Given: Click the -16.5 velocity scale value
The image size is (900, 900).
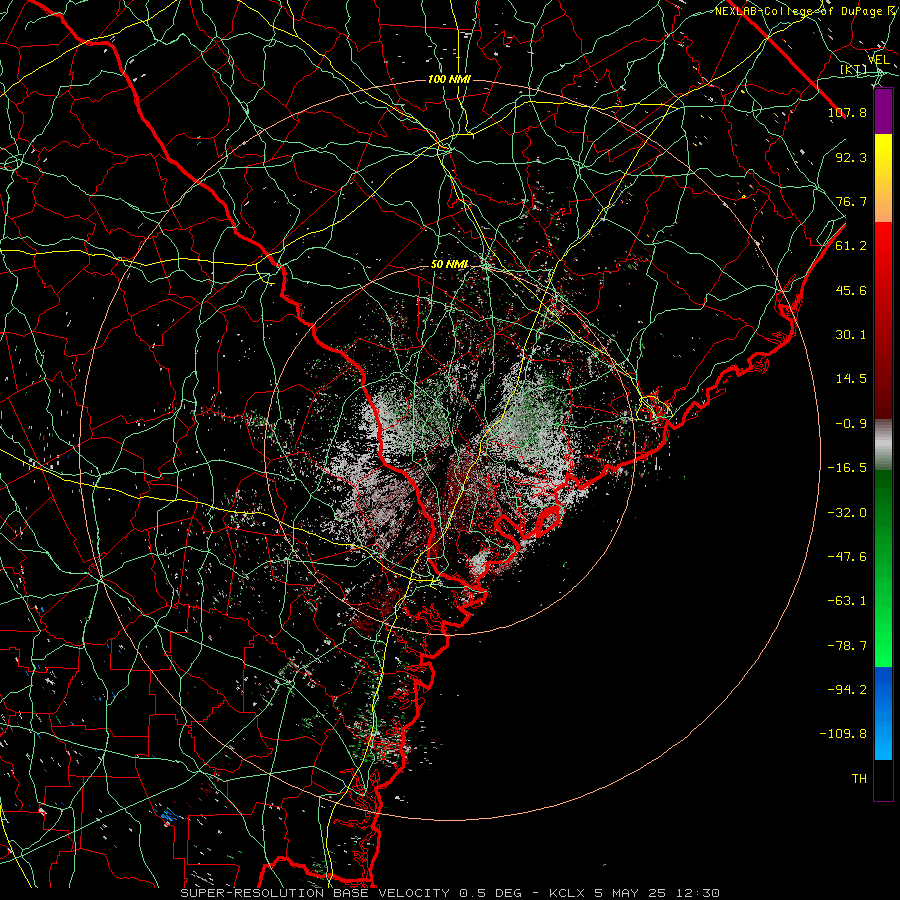Looking at the screenshot, I should tap(847, 468).
